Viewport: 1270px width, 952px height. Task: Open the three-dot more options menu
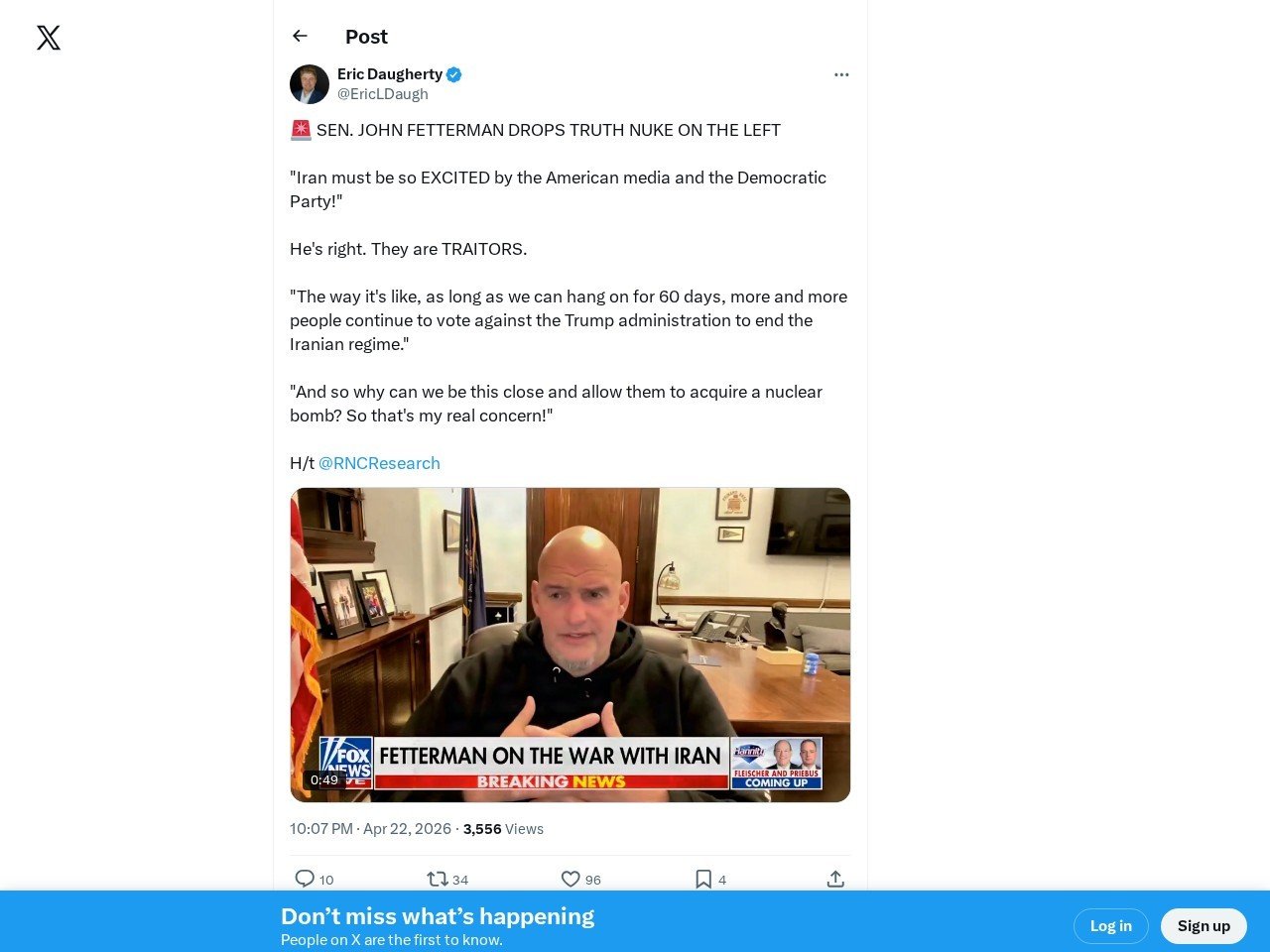841,74
